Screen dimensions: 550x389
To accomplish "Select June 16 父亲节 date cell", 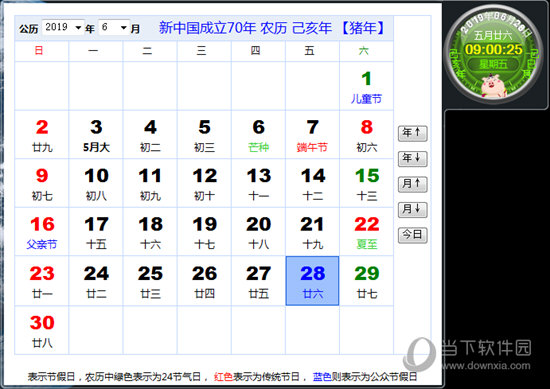I will [x=42, y=232].
